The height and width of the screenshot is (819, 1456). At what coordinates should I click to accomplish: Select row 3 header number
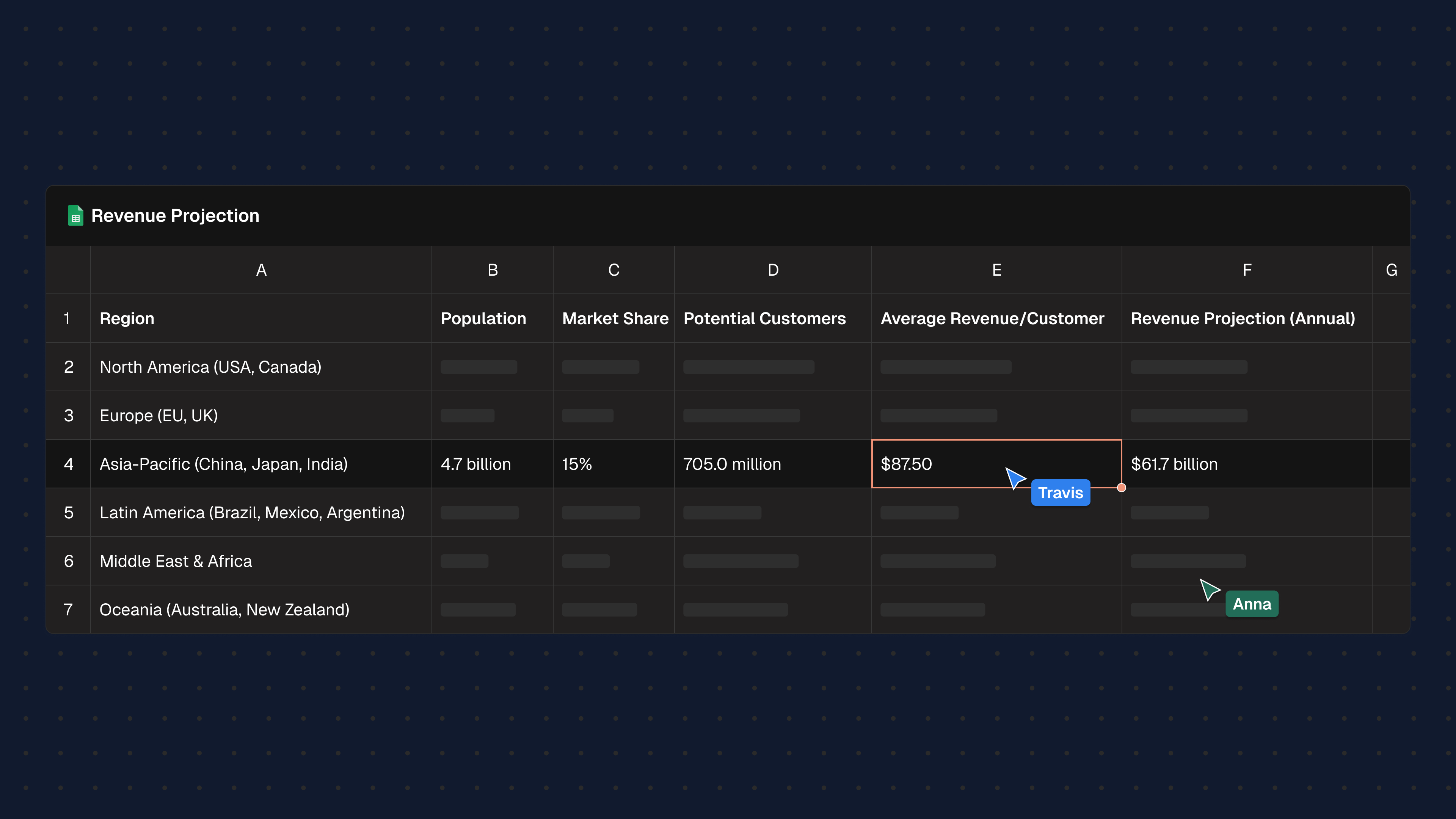point(68,416)
